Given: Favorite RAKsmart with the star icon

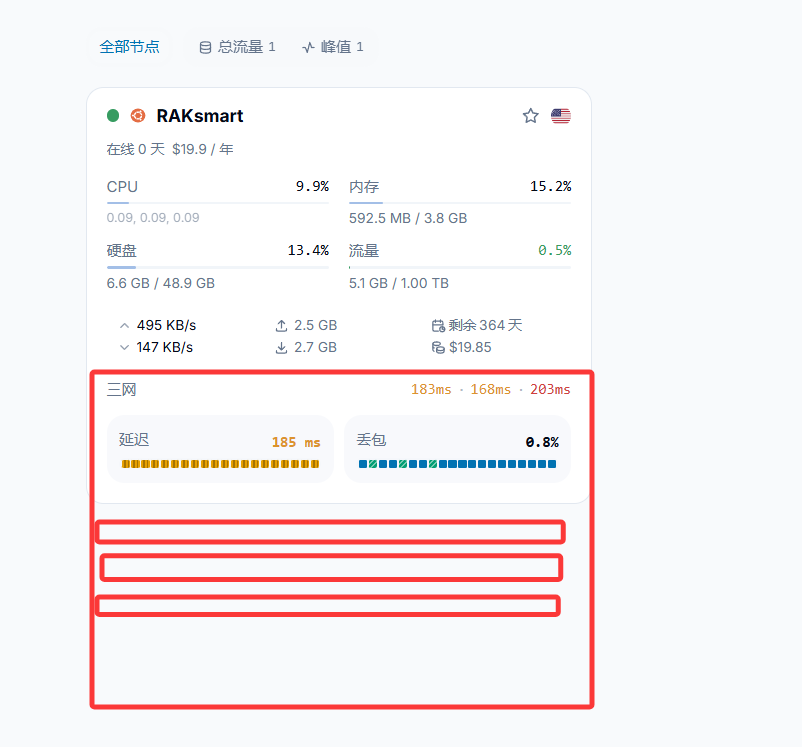Looking at the screenshot, I should (530, 116).
